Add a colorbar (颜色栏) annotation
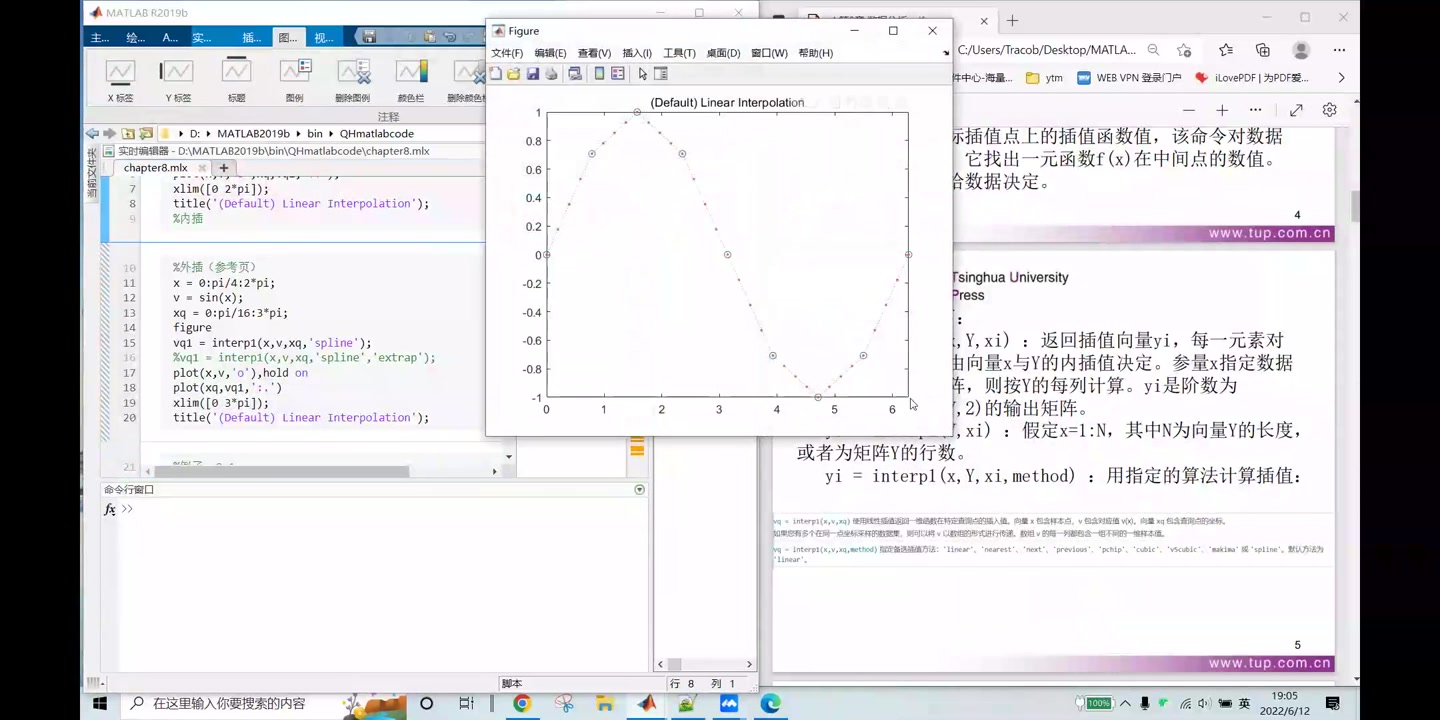The width and height of the screenshot is (1440, 720). pos(411,81)
